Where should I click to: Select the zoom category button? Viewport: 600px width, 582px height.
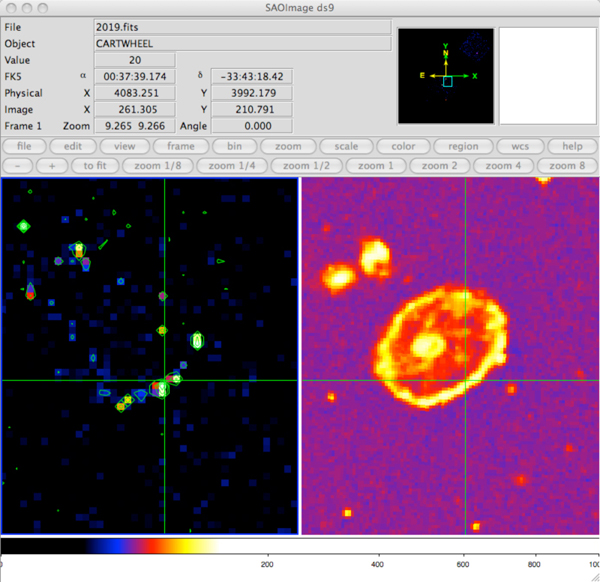coord(288,146)
